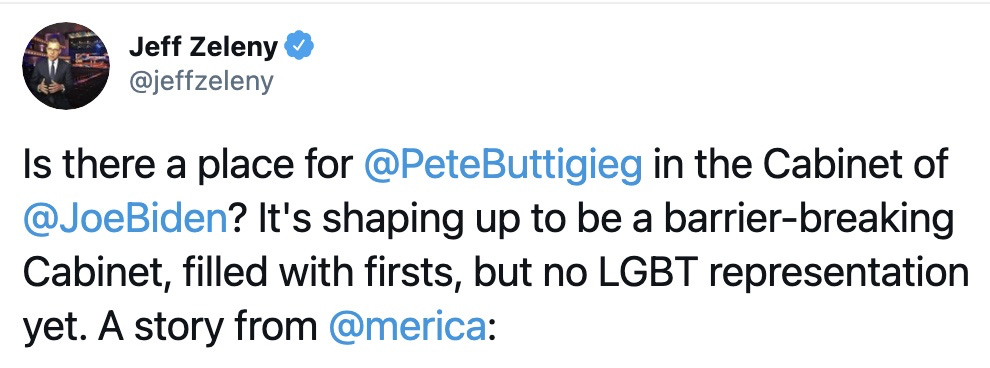Click the word "LGBT" in the tweet
Image resolution: width=990 pixels, height=368 pixels.
(724, 272)
